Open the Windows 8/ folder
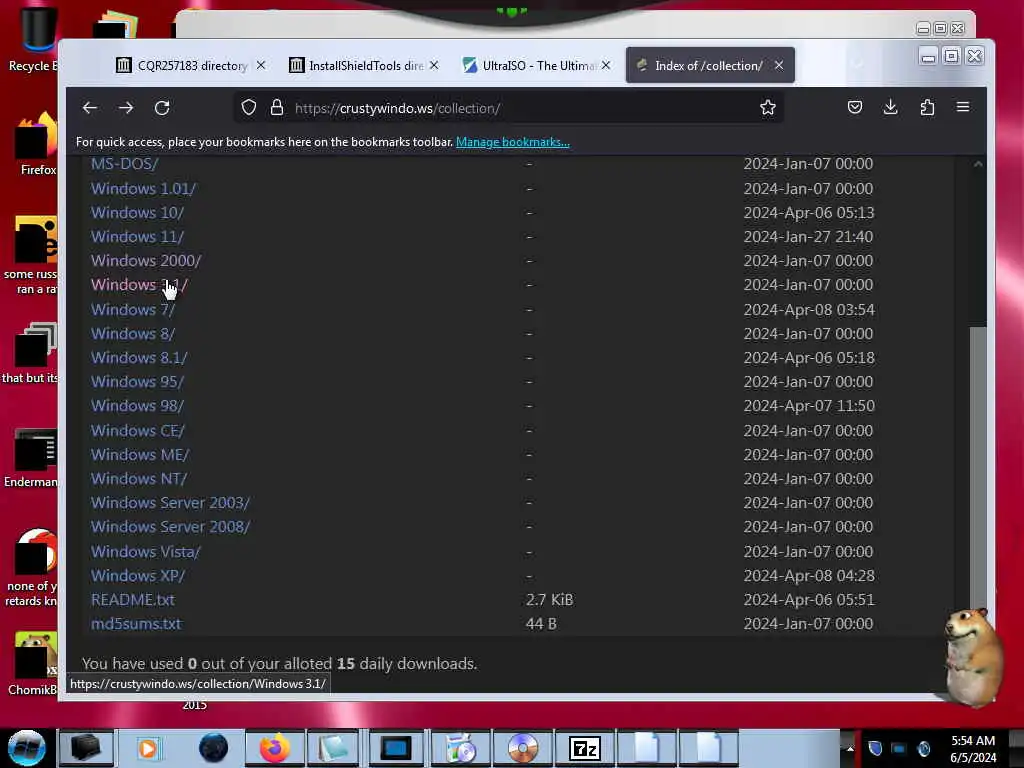1024x768 pixels. [133, 334]
